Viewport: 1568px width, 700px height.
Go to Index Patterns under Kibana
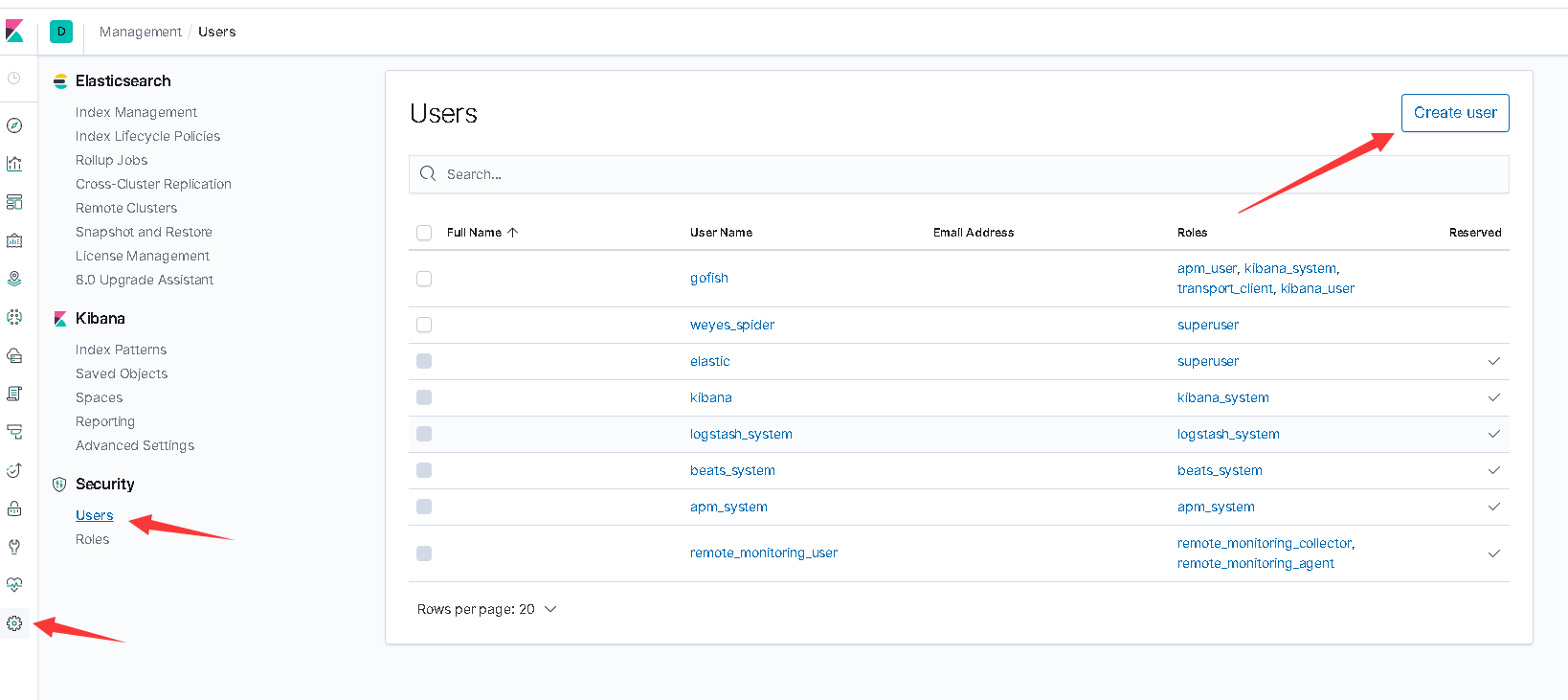point(121,350)
